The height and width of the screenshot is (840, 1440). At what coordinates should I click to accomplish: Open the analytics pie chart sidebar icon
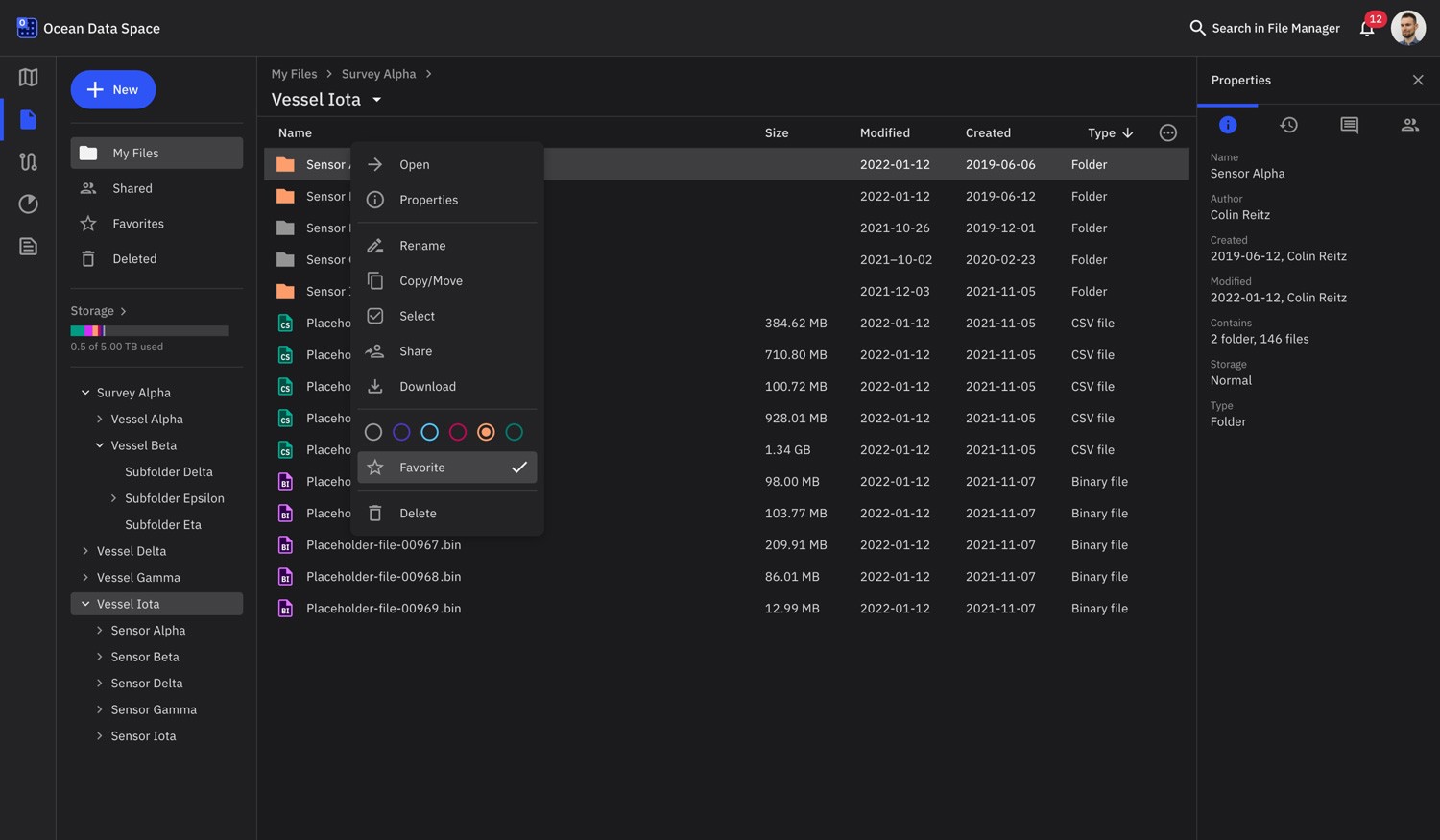coord(28,204)
